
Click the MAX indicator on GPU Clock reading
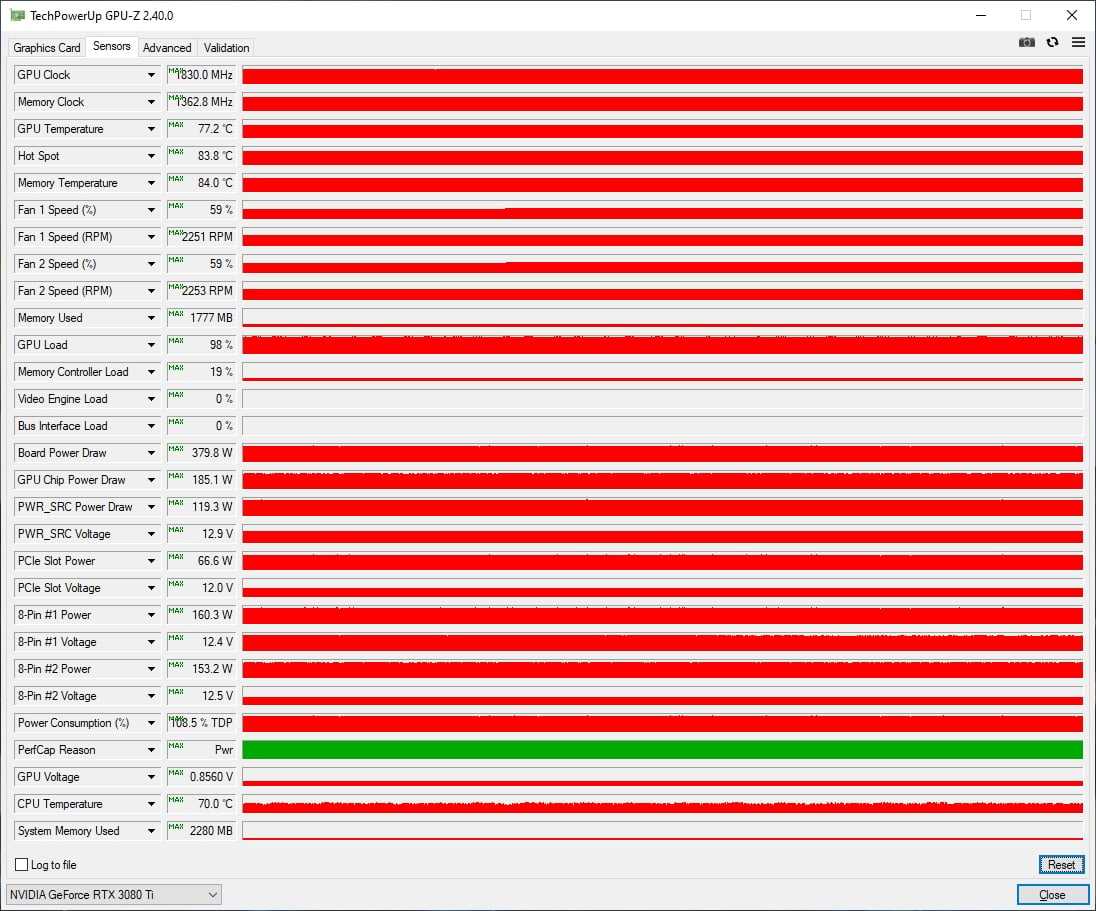tap(176, 71)
